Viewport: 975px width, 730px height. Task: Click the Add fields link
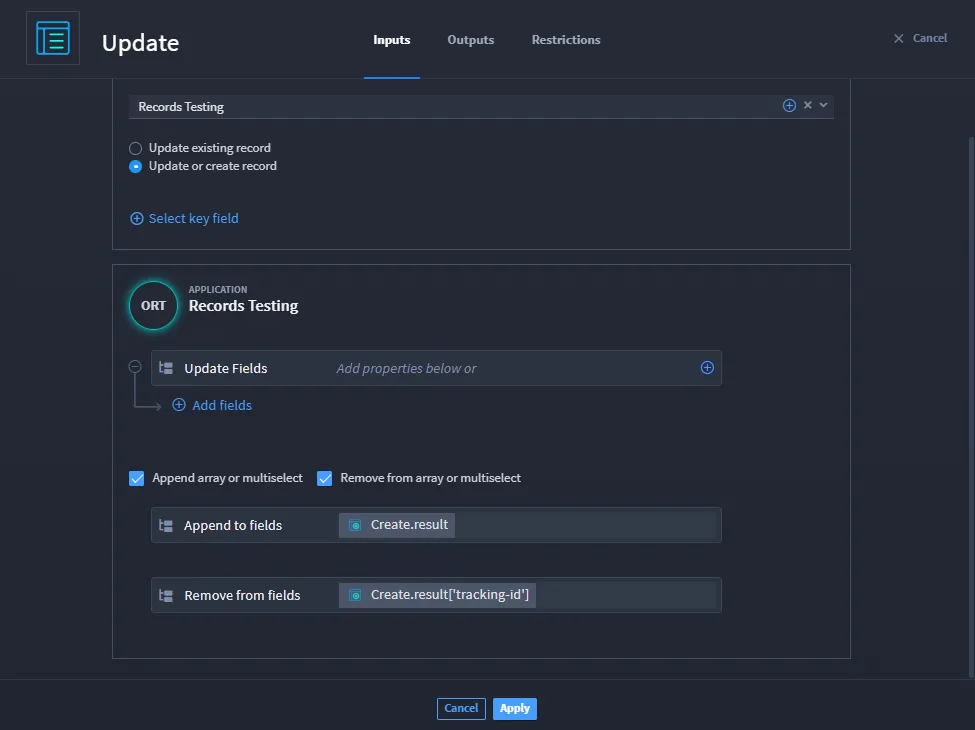point(222,405)
